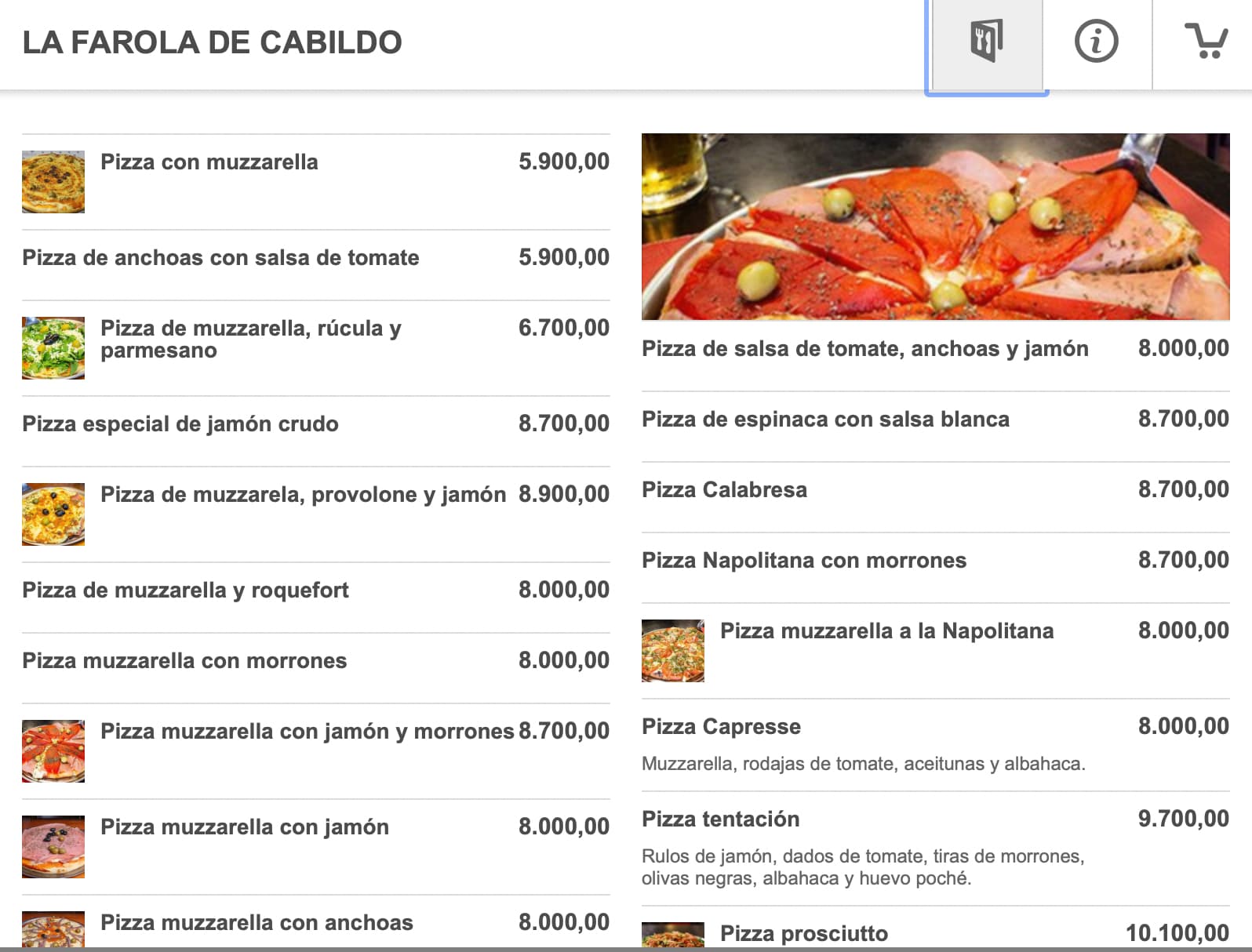
Task: Click the Pizza Capresse ingredients description
Action: tap(864, 764)
